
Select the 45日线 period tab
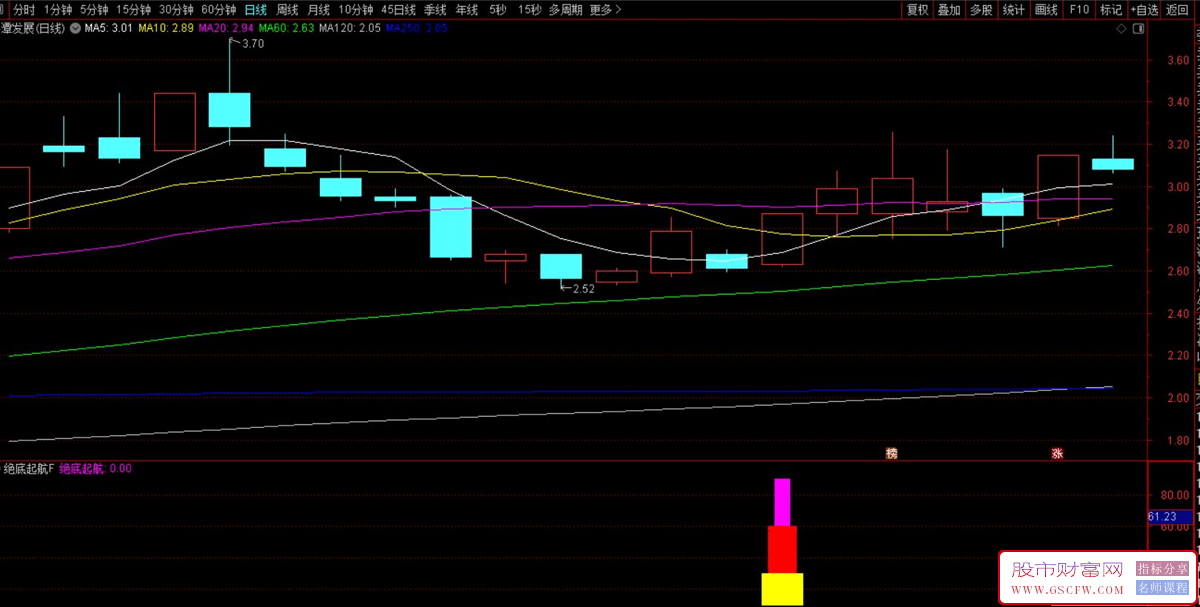pyautogui.click(x=399, y=9)
